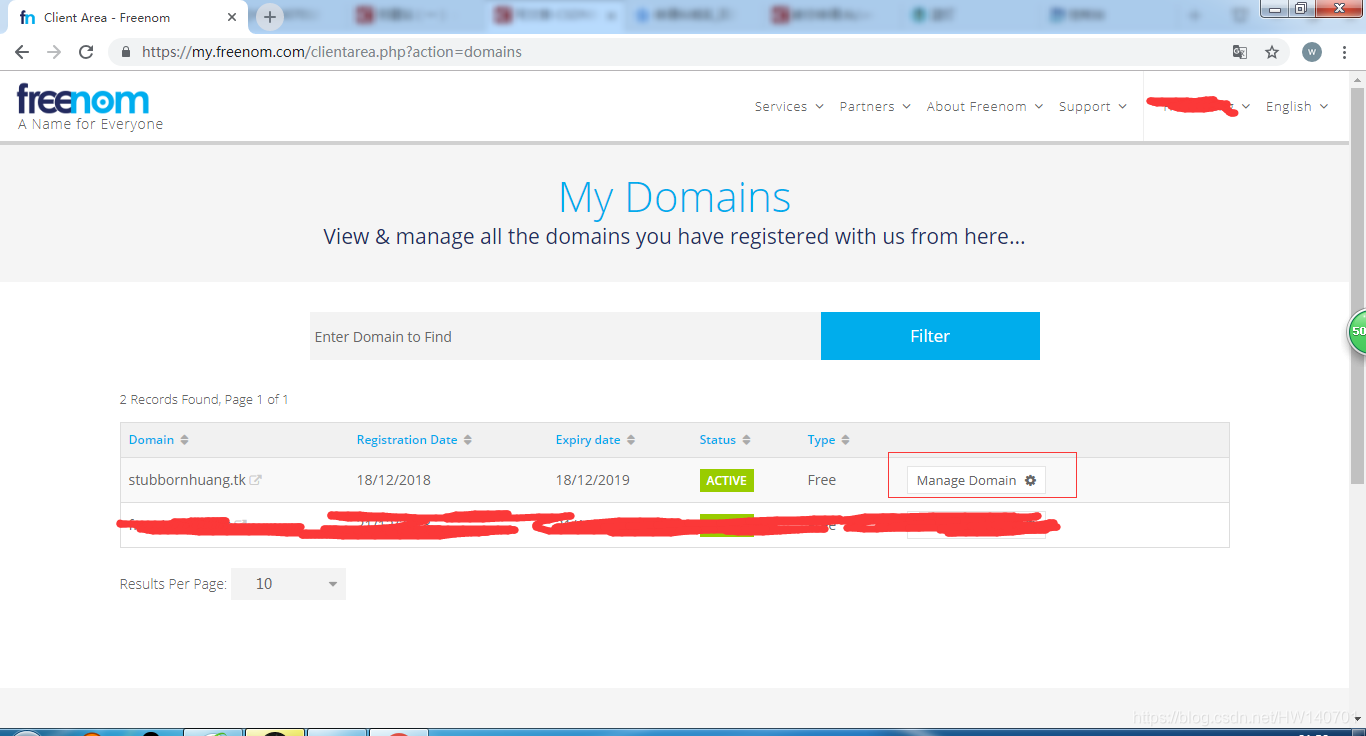Click gear icon in Manage Domain button
Screen dimensions: 1366x736
tap(1030, 480)
